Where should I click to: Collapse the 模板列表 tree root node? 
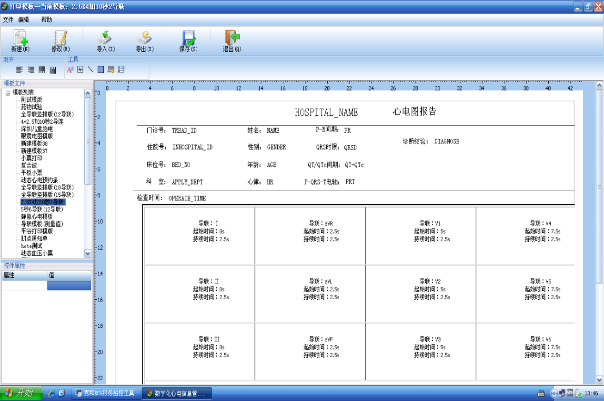point(7,94)
